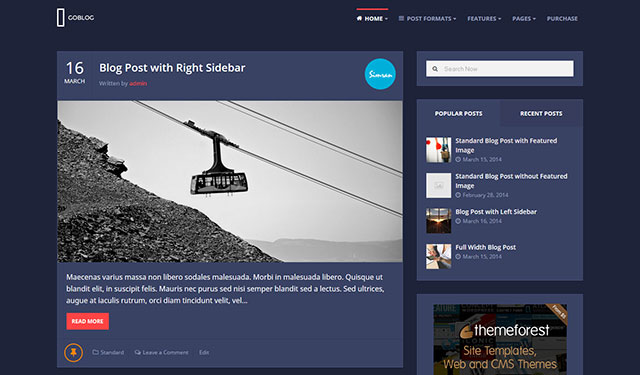Open the Simsan author avatar circle

380,74
